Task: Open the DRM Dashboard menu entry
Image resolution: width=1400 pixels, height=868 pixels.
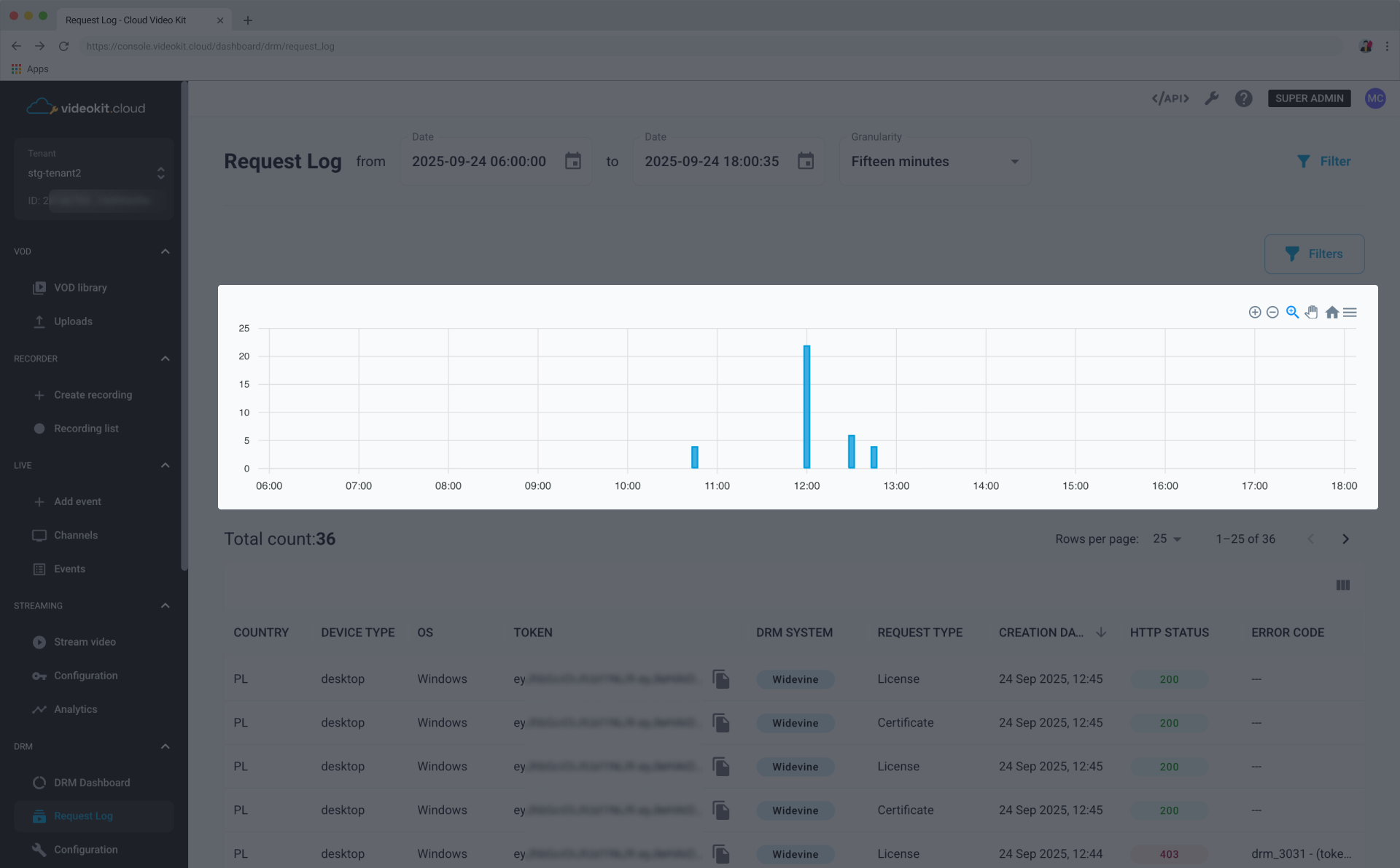Action: 92,782
